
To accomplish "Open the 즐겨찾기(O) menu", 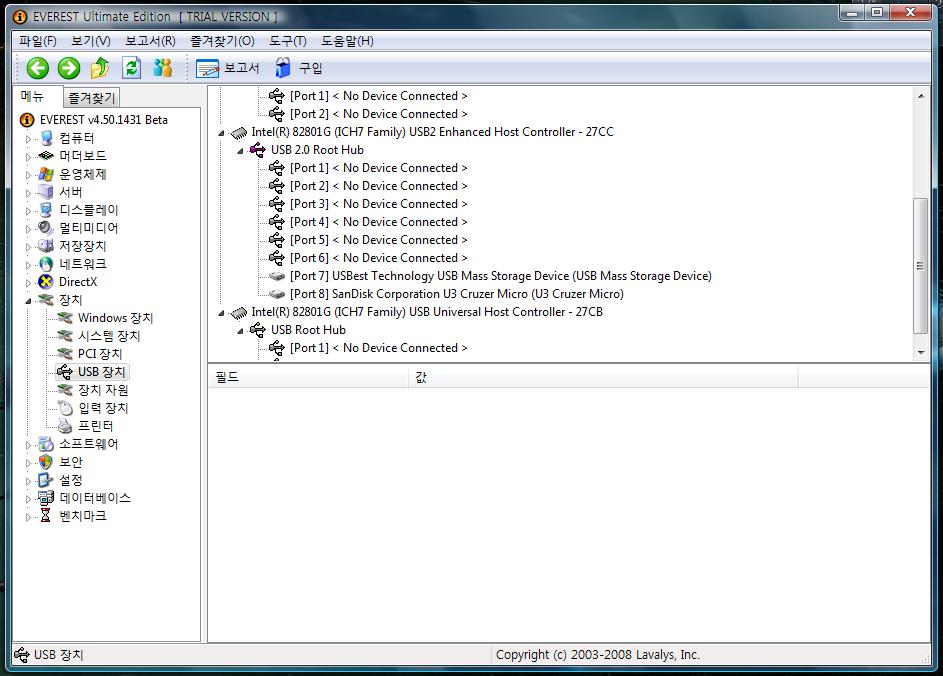I will [223, 41].
